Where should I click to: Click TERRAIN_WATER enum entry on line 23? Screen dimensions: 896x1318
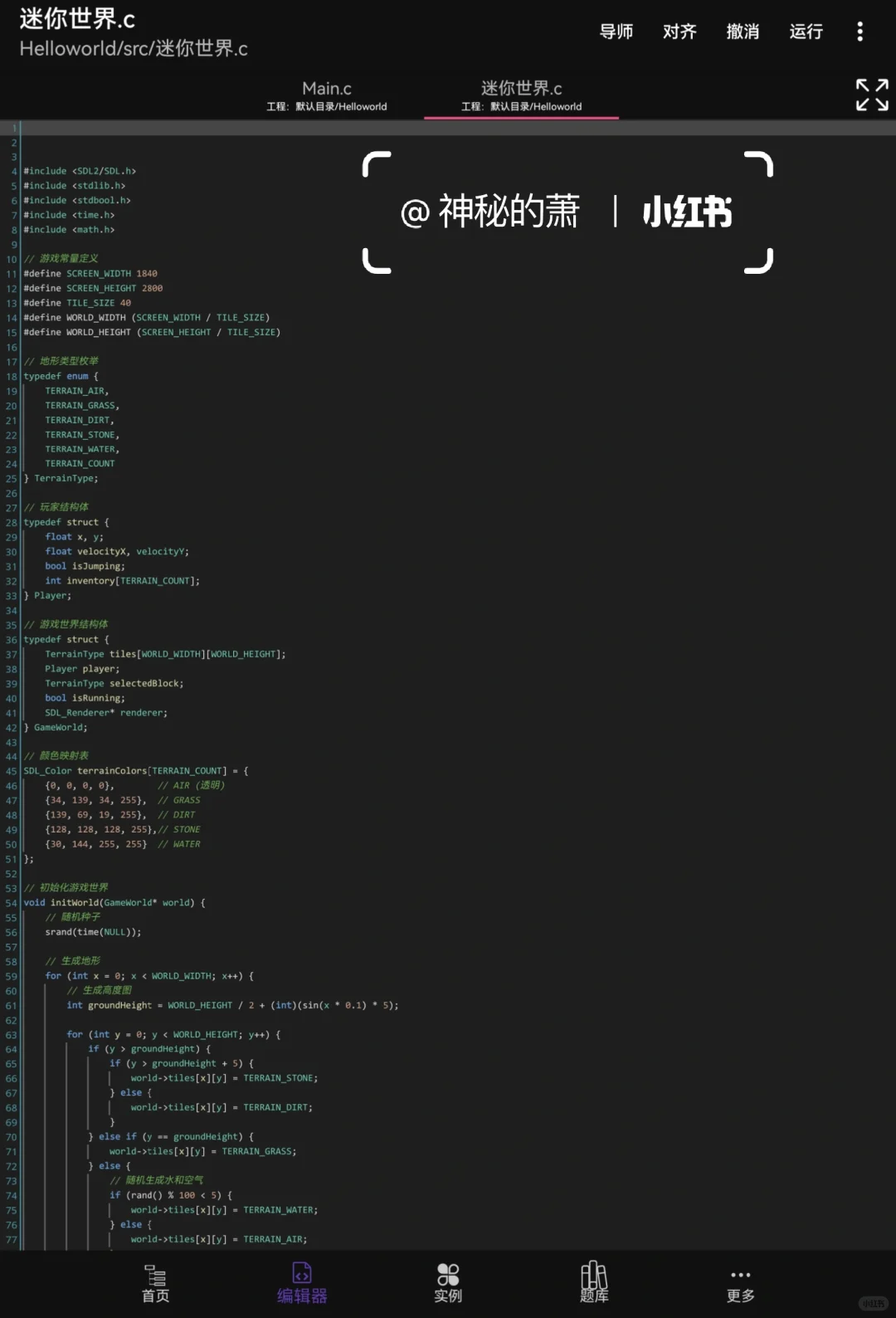pos(82,449)
